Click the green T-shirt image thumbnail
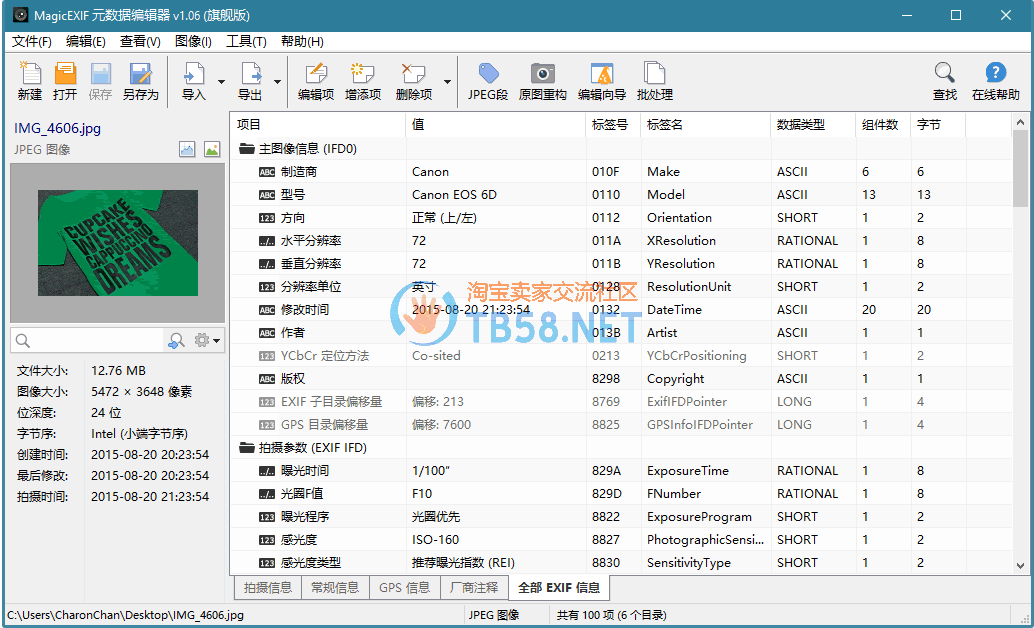1034x628 pixels. [117, 243]
